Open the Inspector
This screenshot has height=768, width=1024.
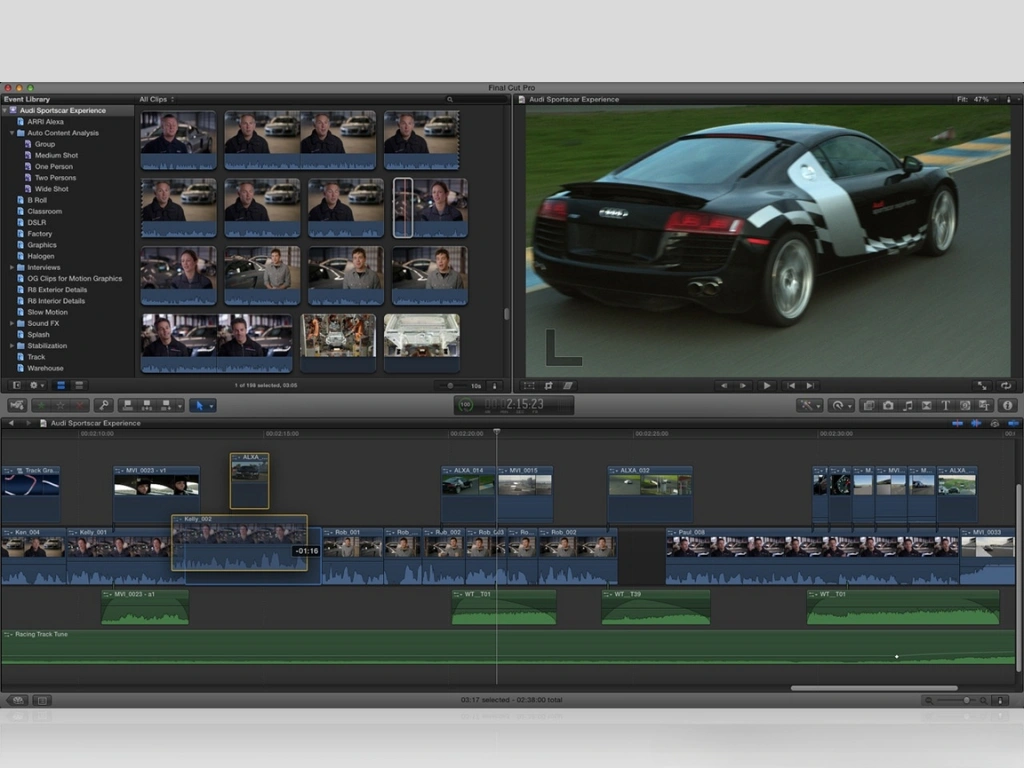[1008, 405]
